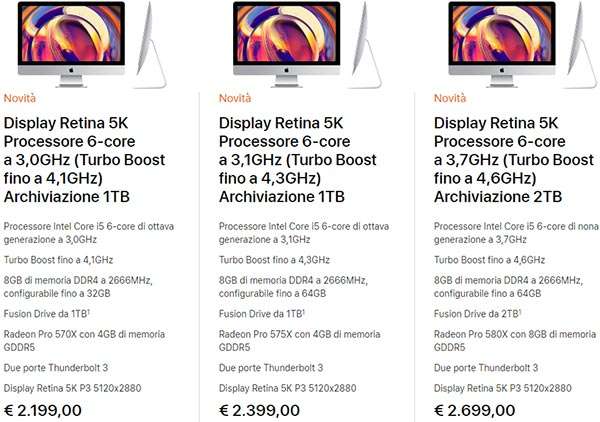Click the € 2.199,00 price
The image size is (600, 422).
click(44, 409)
